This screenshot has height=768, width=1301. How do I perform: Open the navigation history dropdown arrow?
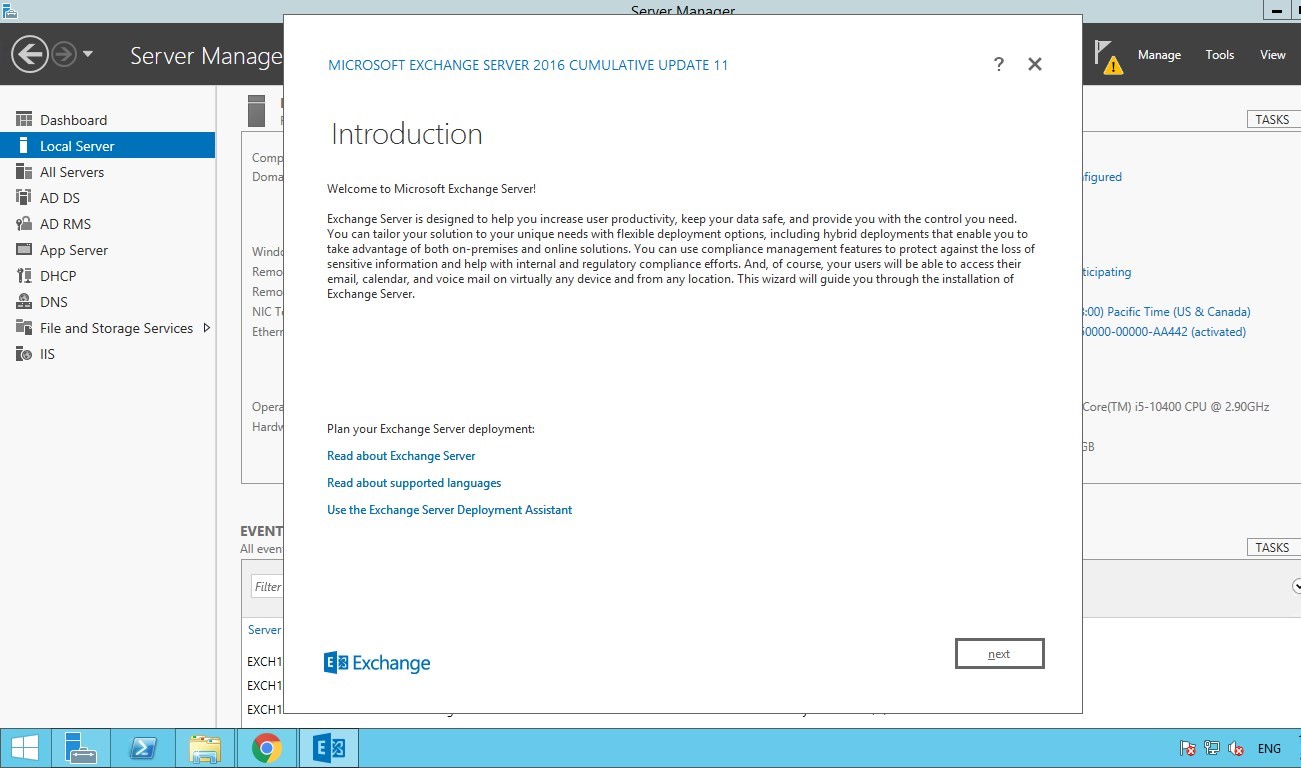pyautogui.click(x=88, y=54)
